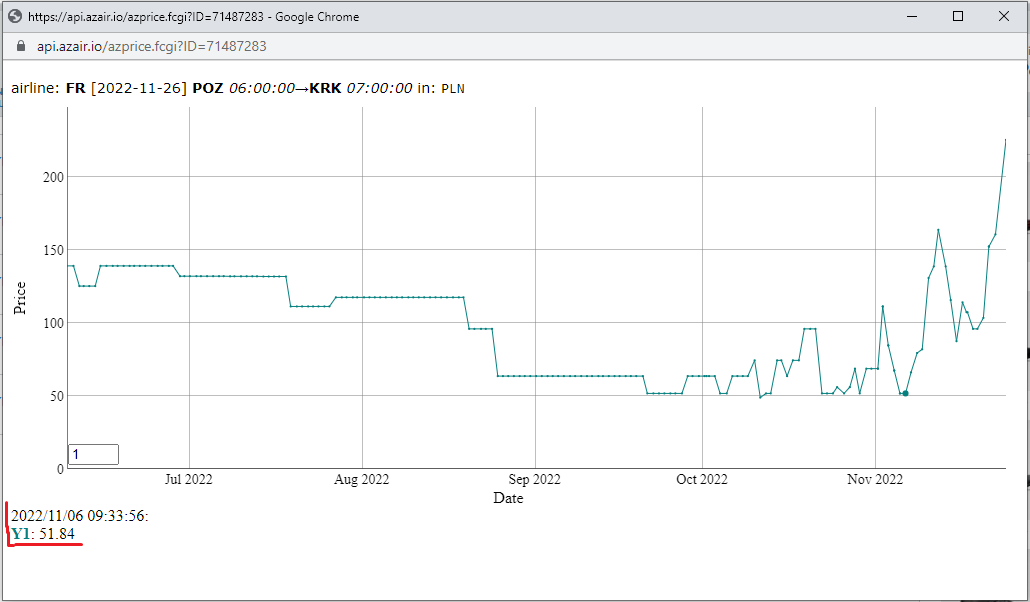
Task: Minimize the Chrome popup window
Action: point(912,16)
